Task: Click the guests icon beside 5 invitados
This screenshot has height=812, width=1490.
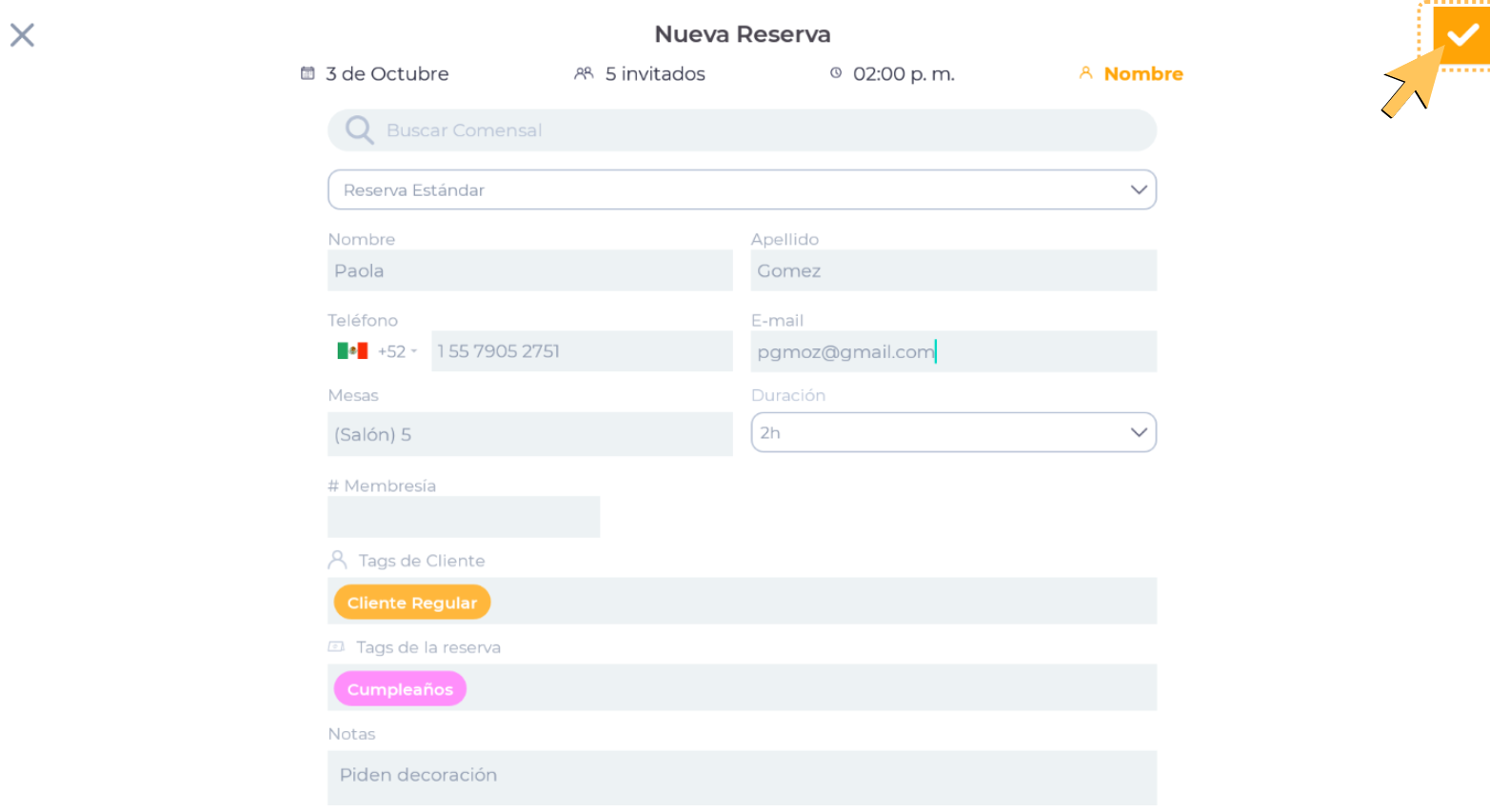Action: coord(584,73)
